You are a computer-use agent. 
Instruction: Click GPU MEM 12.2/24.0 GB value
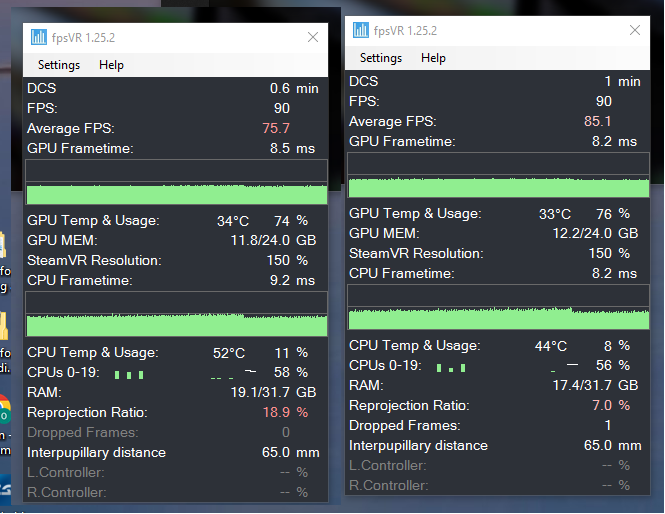[595, 233]
